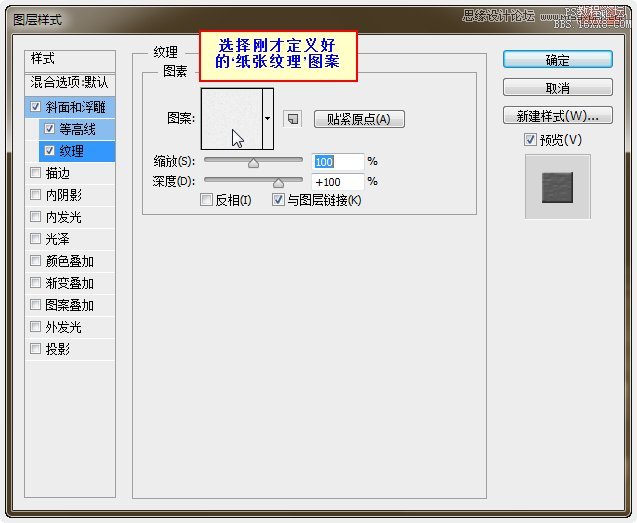Image resolution: width=637 pixels, height=523 pixels.
Task: Enable the 内阴影 checkbox
Action: (35, 195)
